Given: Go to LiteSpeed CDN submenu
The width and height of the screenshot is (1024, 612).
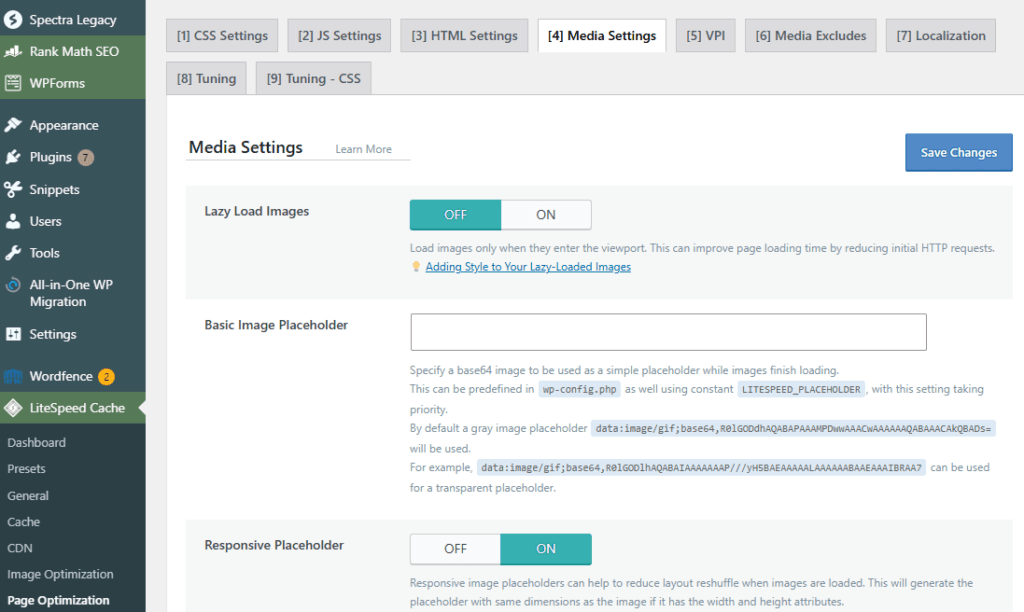Looking at the screenshot, I should [20, 547].
